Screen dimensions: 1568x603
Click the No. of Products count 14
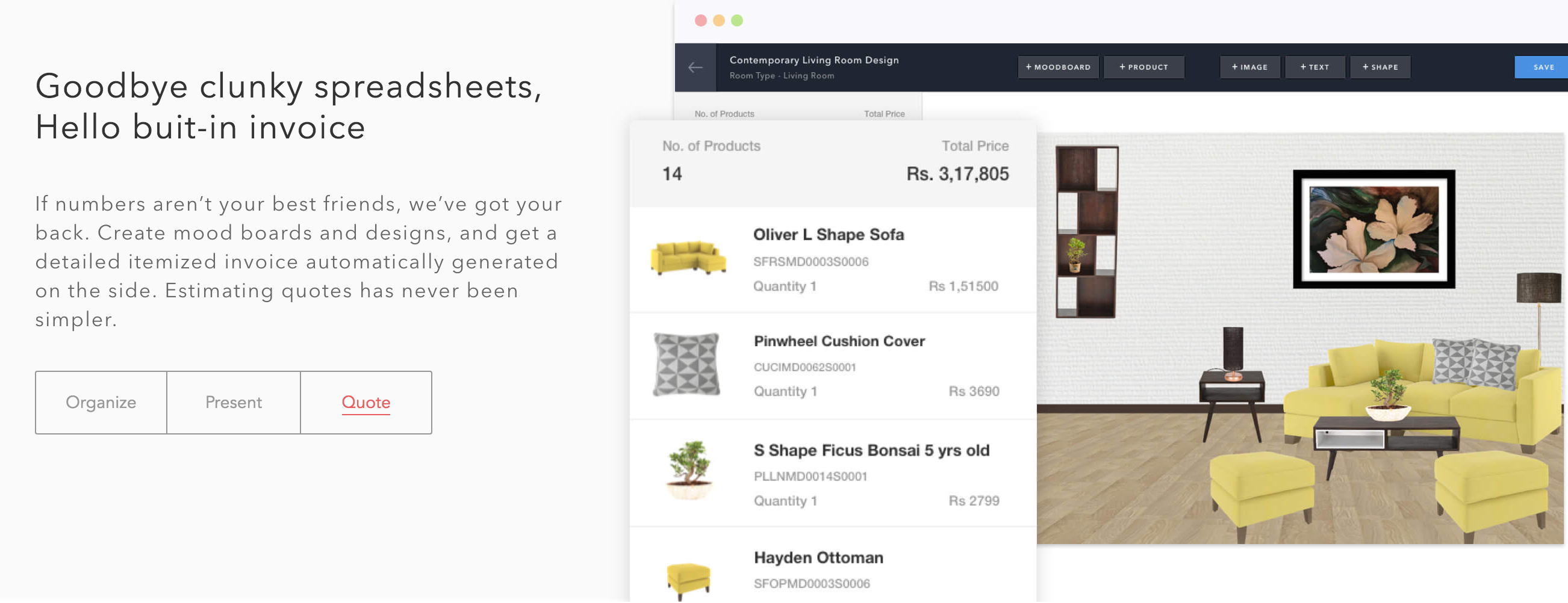pyautogui.click(x=670, y=173)
